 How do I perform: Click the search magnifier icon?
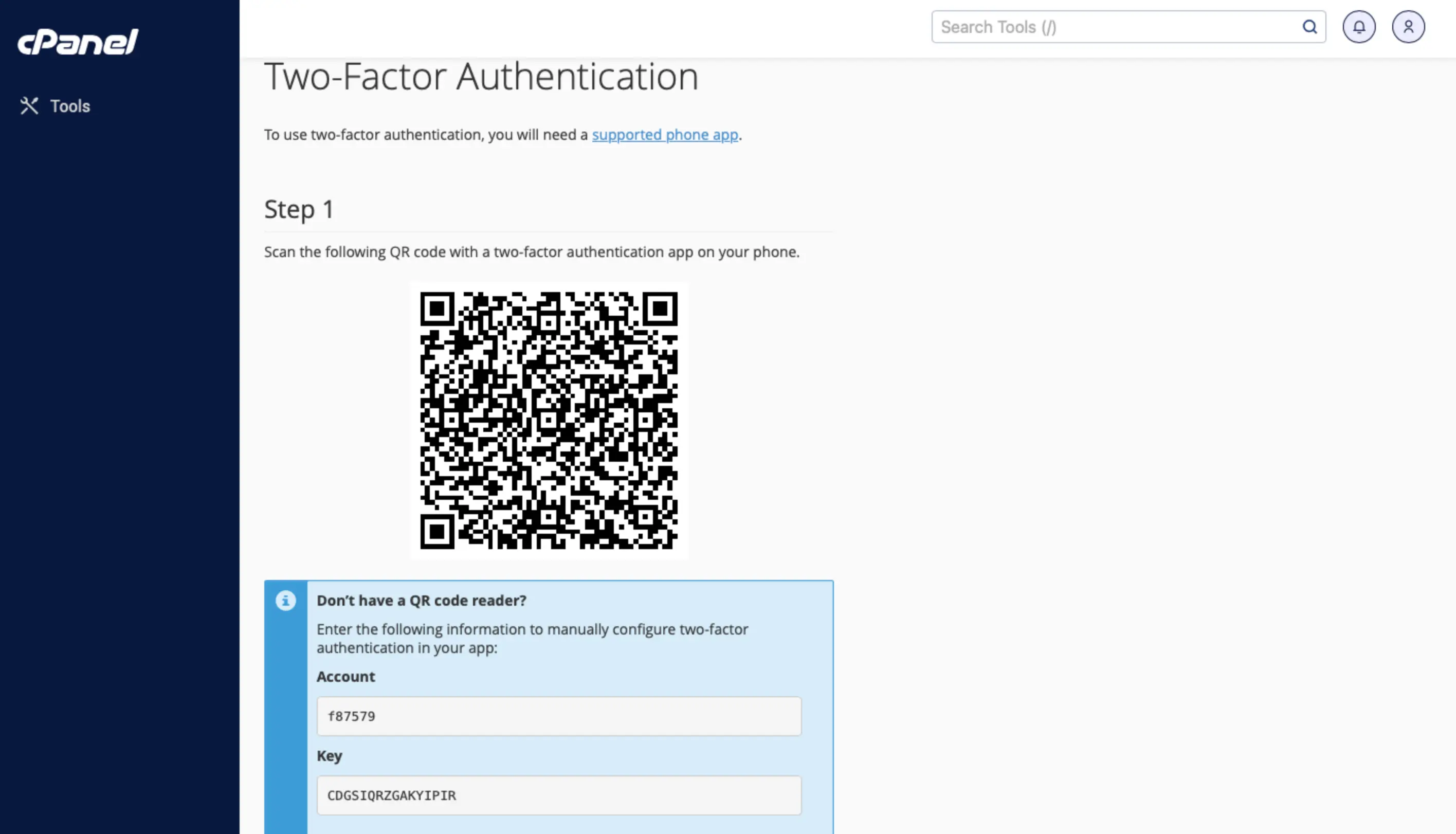point(1309,27)
